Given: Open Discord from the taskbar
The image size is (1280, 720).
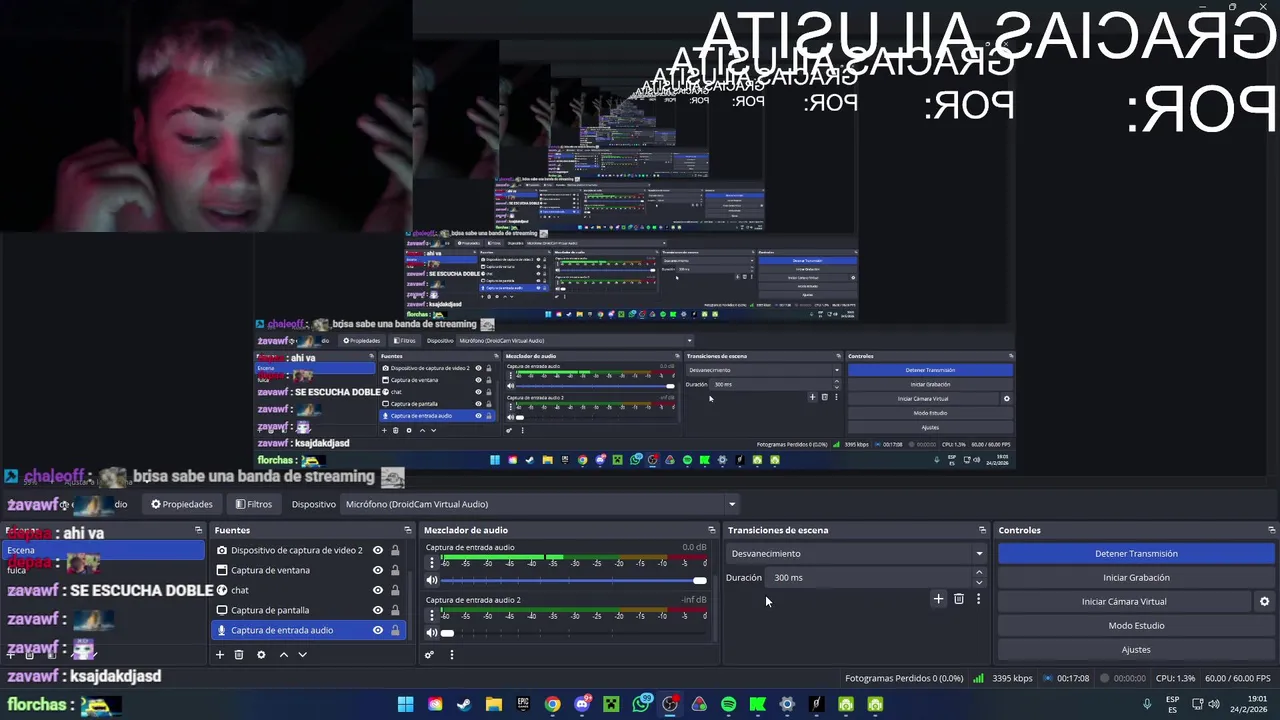Looking at the screenshot, I should 582,704.
